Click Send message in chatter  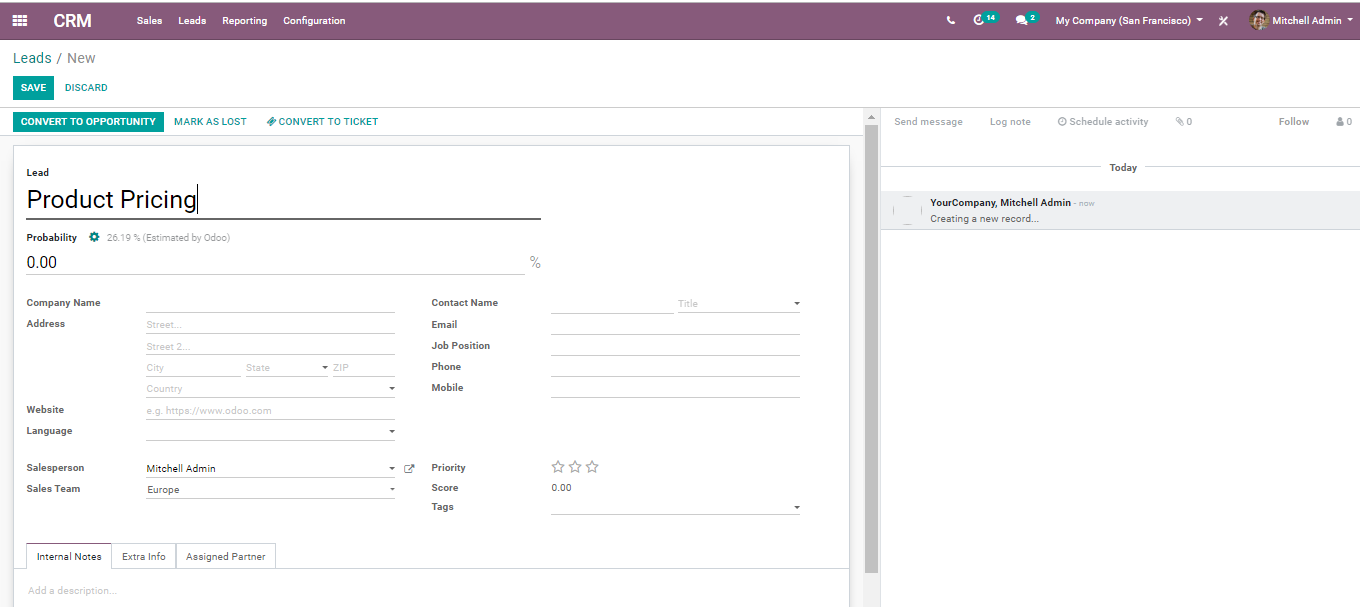928,122
